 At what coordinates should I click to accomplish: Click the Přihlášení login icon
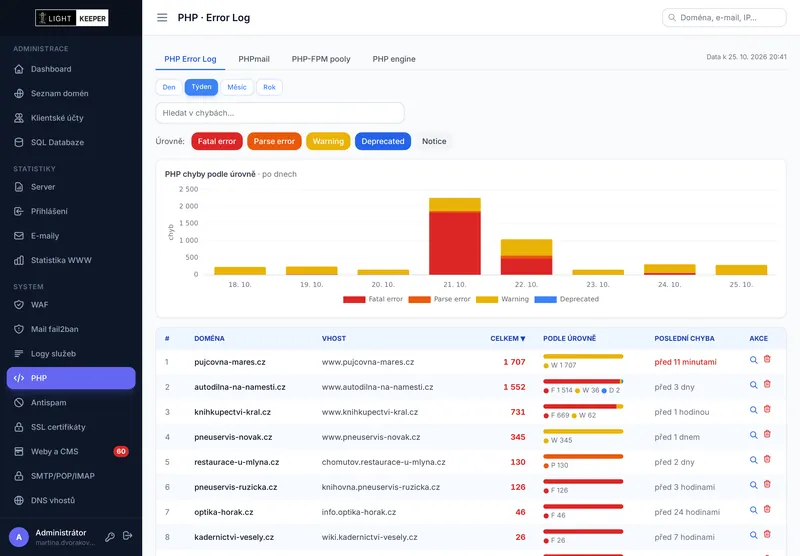click(x=19, y=211)
